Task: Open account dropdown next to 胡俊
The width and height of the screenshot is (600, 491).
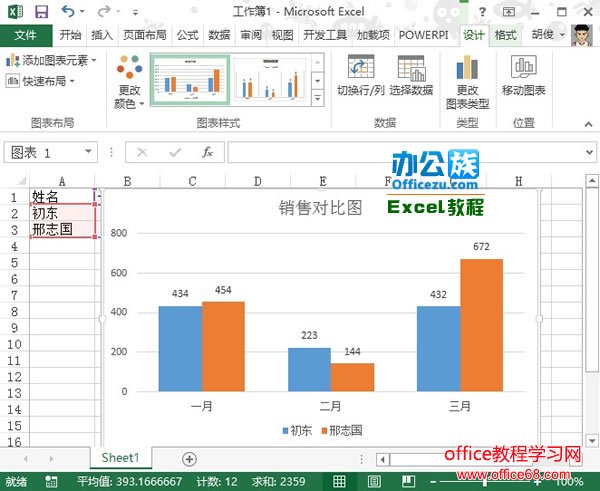Action: 562,35
